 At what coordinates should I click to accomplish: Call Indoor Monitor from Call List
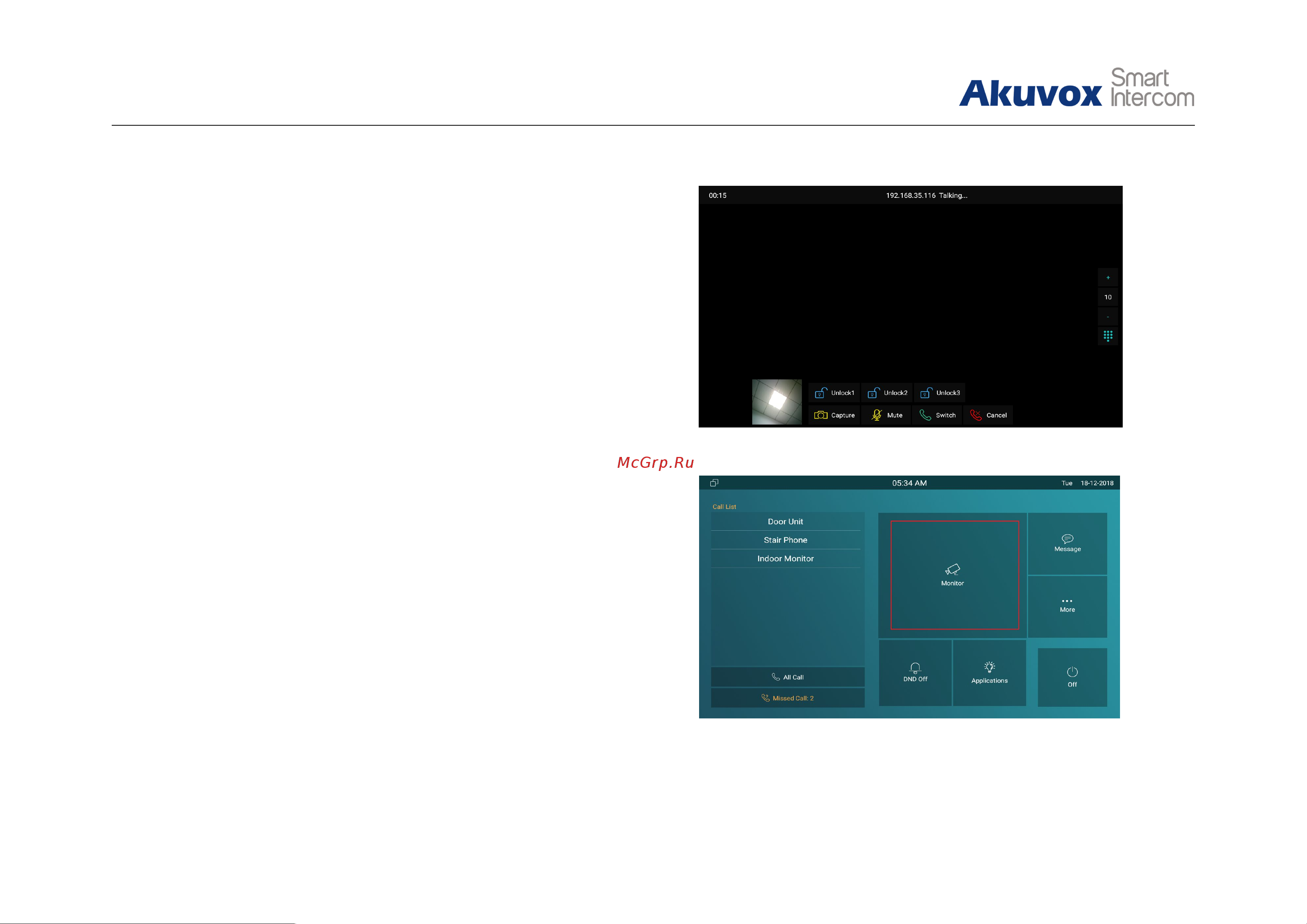[786, 559]
